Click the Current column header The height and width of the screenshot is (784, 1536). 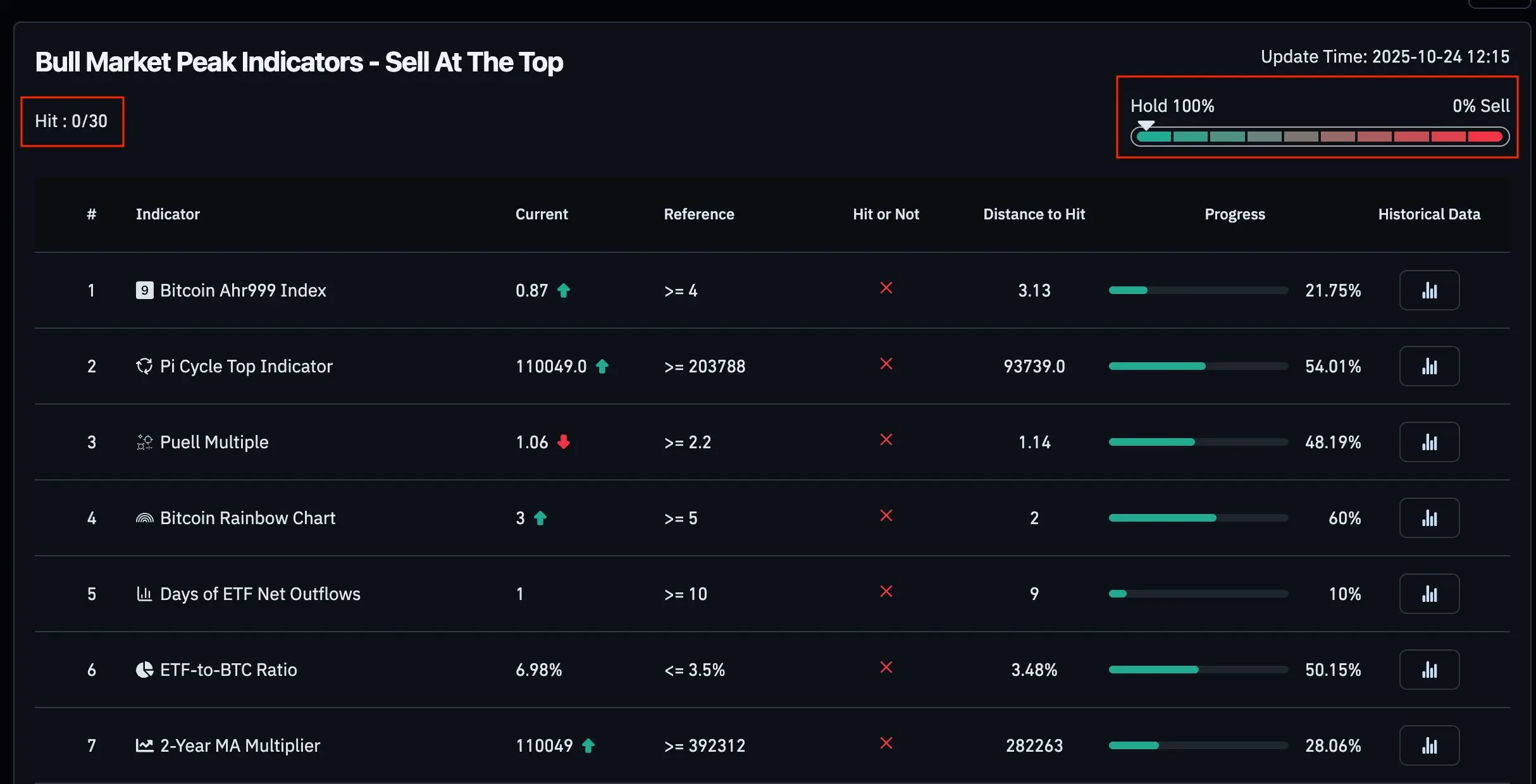tap(542, 214)
